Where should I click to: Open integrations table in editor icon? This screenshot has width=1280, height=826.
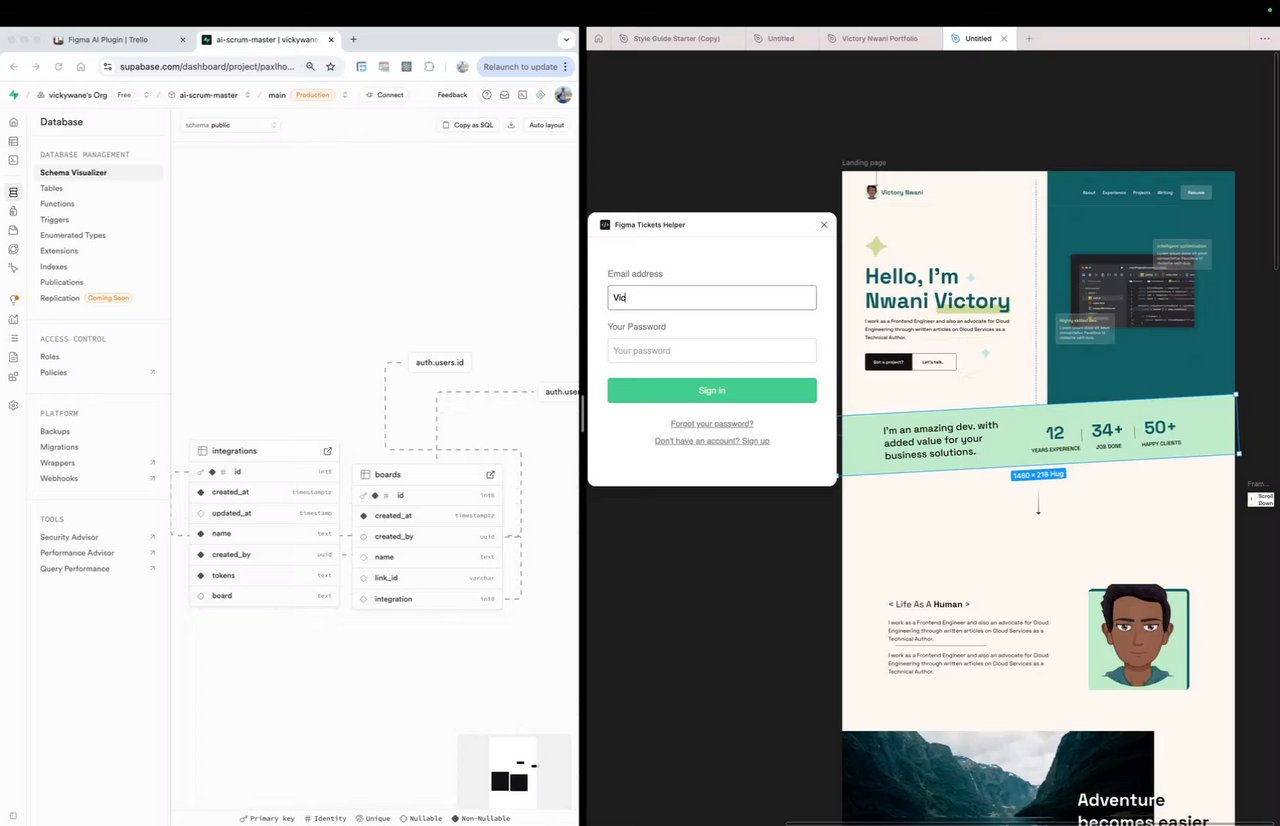pos(327,451)
